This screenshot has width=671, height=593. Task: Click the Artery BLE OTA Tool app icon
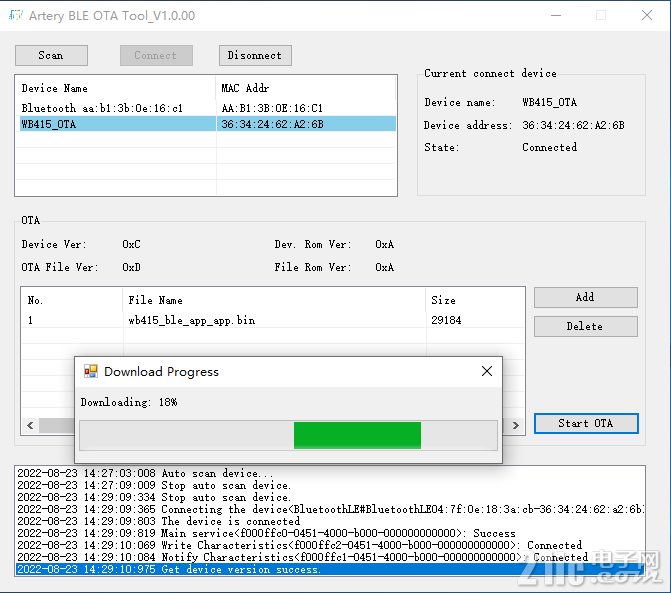click(16, 15)
